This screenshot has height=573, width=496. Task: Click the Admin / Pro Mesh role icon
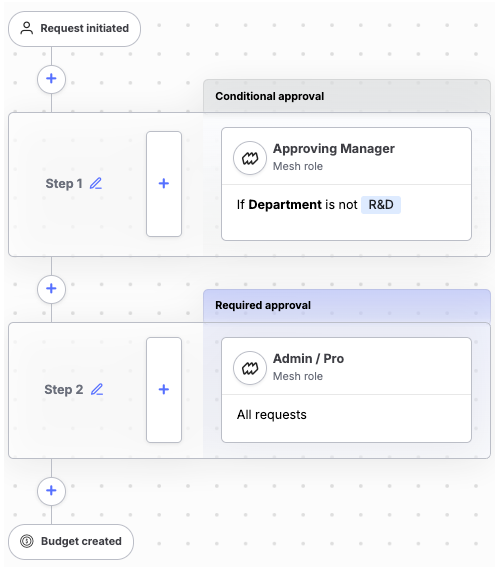[x=250, y=368]
